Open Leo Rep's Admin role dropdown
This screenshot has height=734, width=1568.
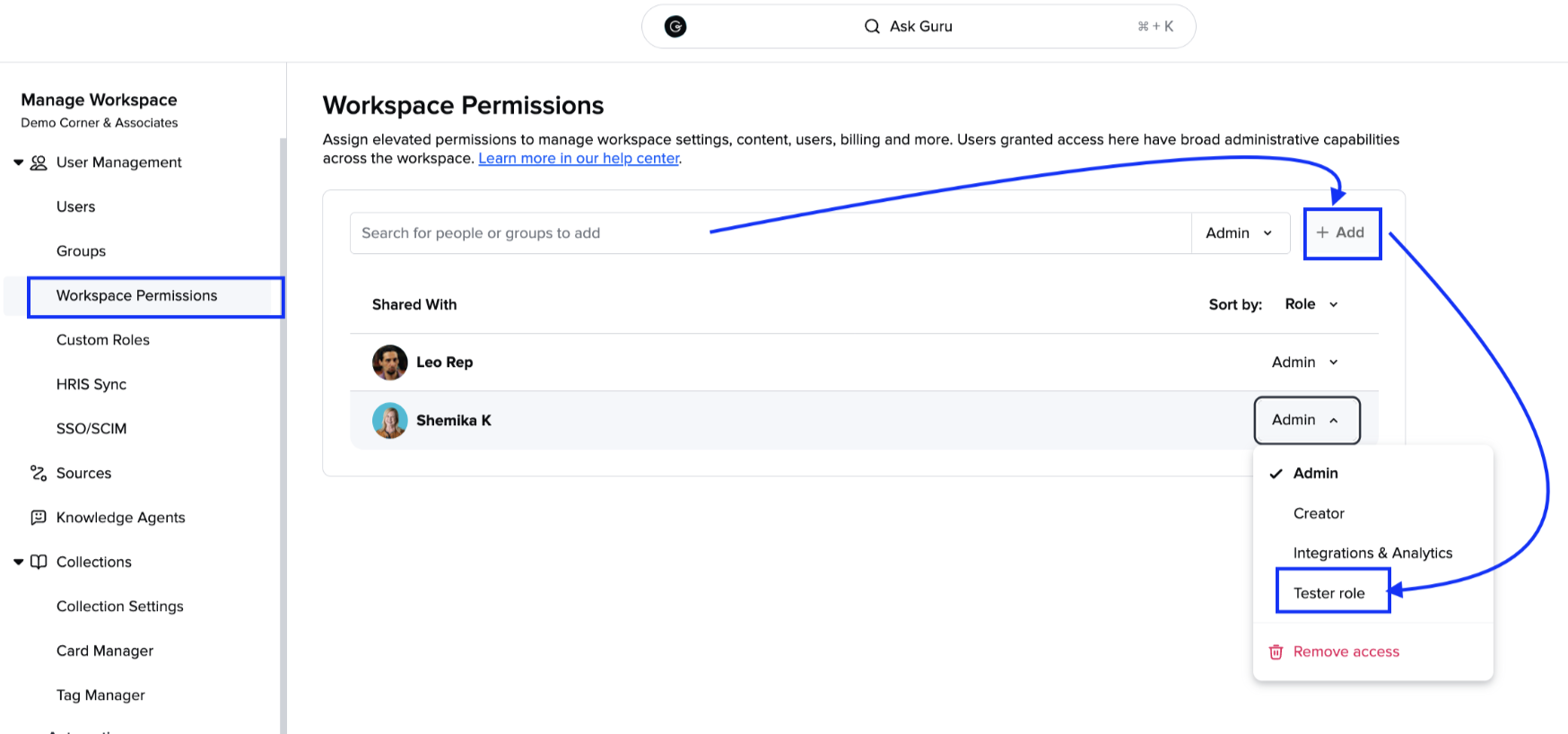click(x=1305, y=363)
